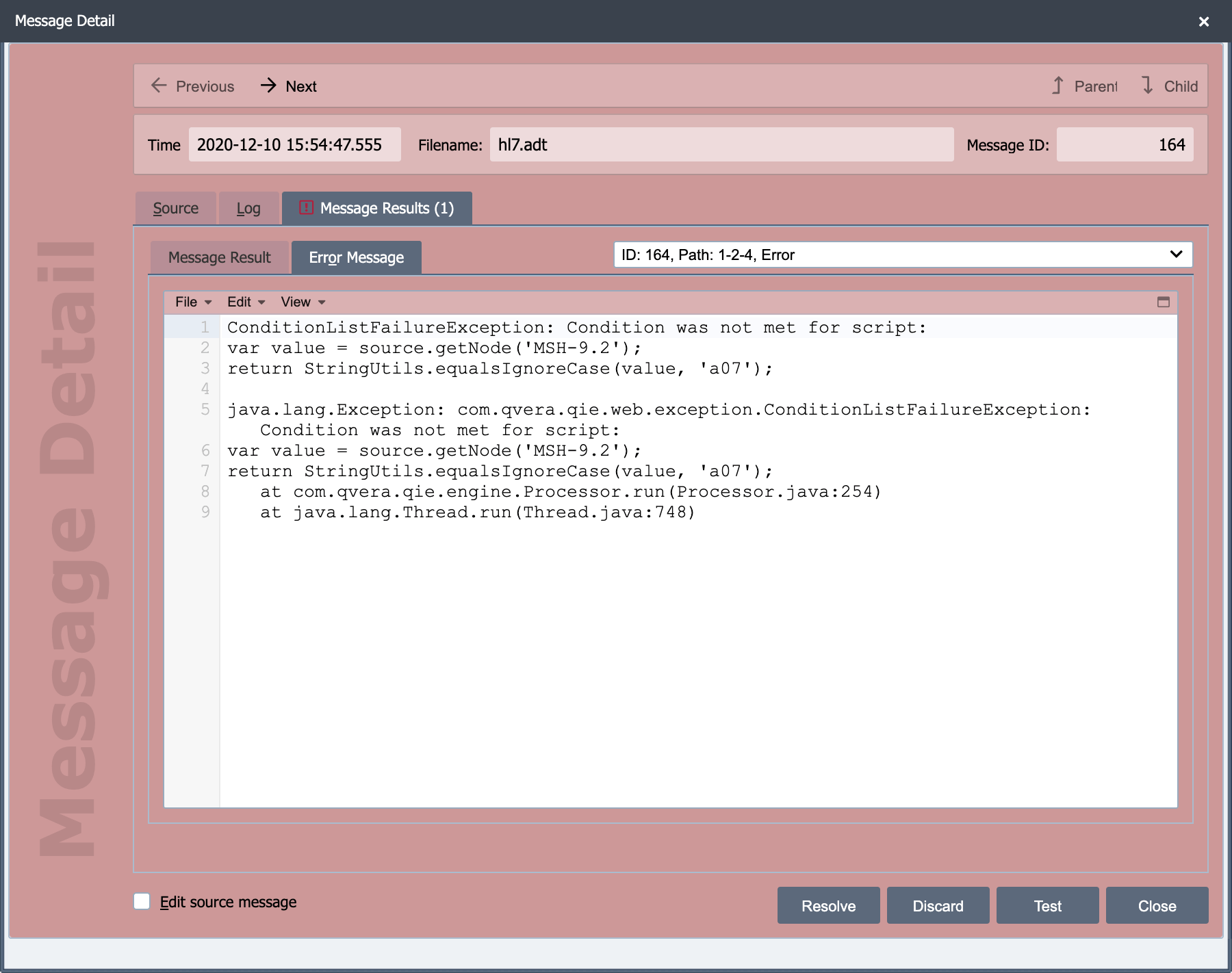Expand the File menu in editor
The width and height of the screenshot is (1232, 973).
(193, 302)
